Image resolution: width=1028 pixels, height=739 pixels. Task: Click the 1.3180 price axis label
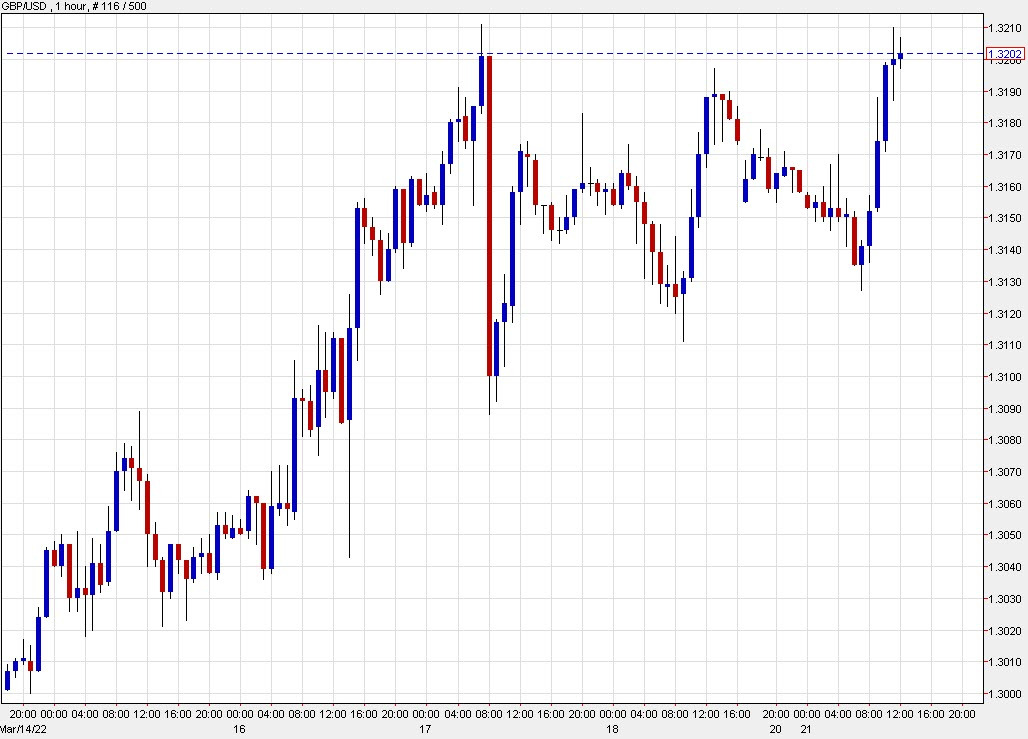[x=1005, y=123]
